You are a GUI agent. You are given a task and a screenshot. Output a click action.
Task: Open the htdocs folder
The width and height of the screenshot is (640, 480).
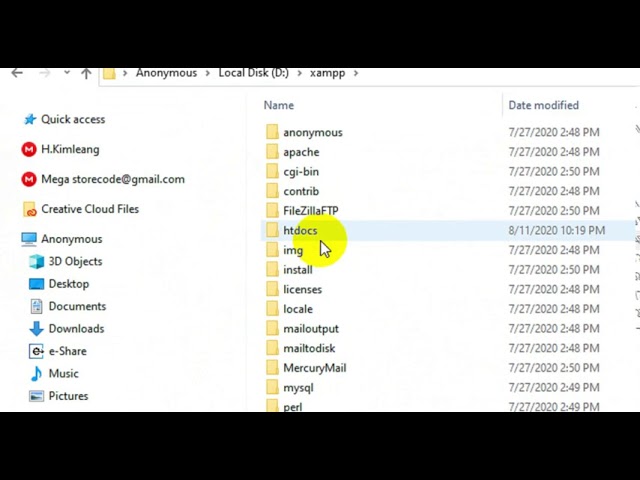300,230
